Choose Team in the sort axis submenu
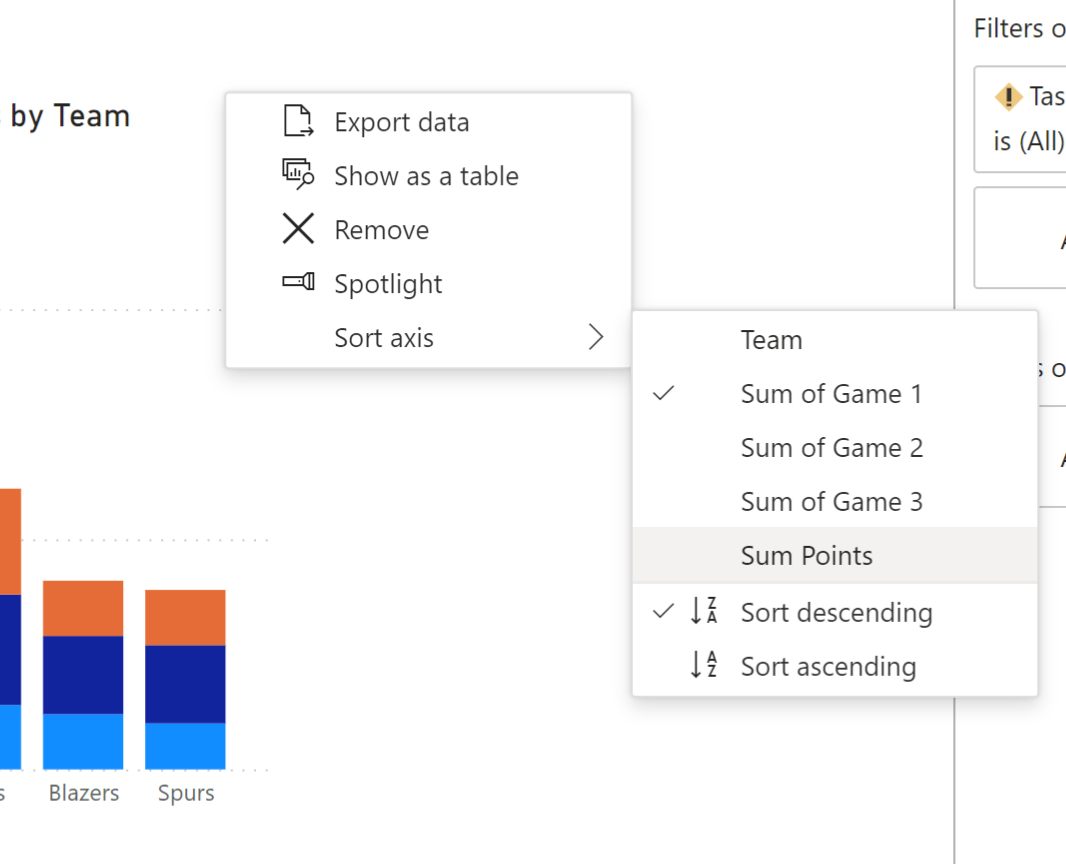The height and width of the screenshot is (864, 1066). tap(771, 340)
